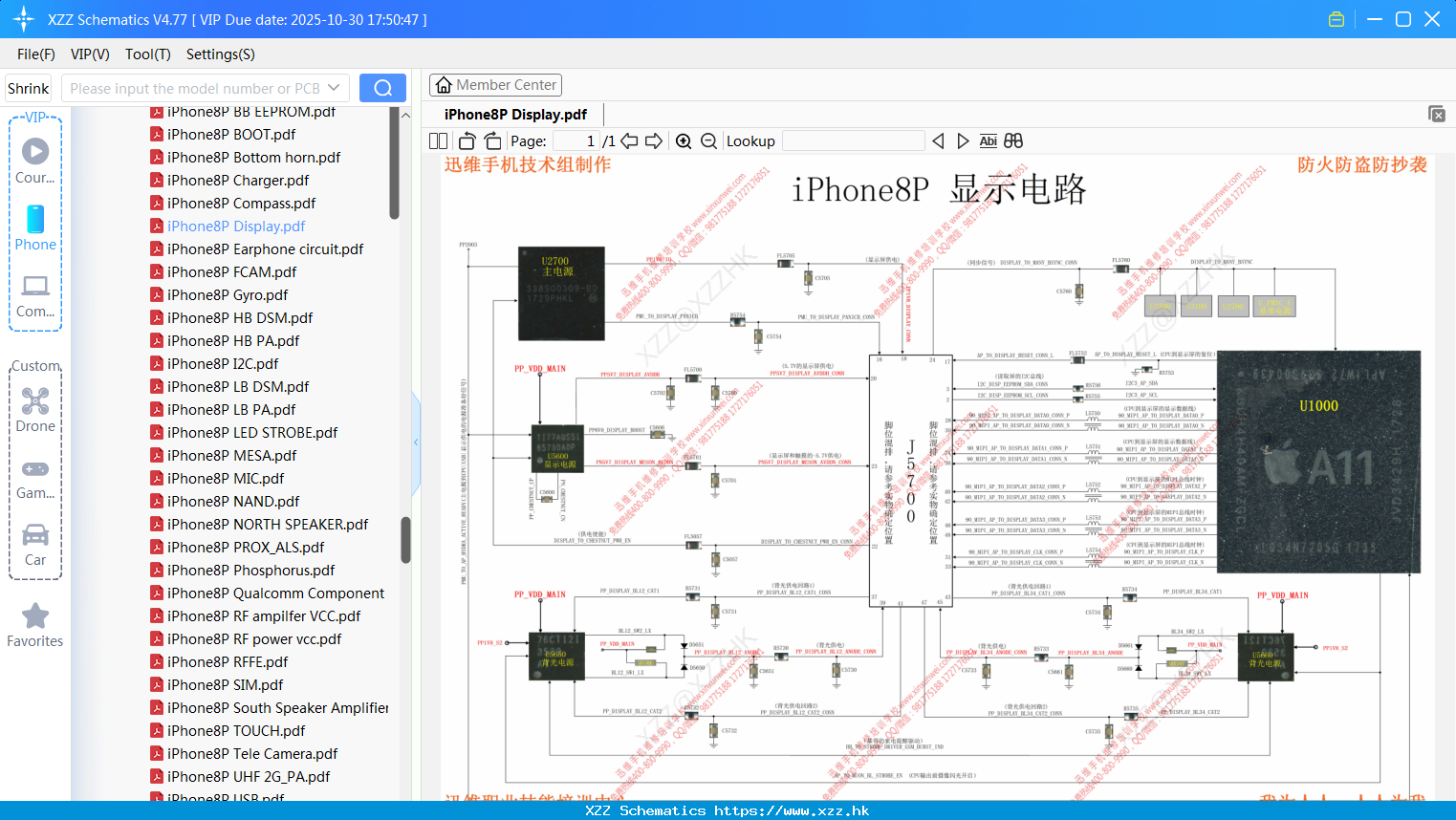
Task: Find next lookup result
Action: (x=963, y=140)
